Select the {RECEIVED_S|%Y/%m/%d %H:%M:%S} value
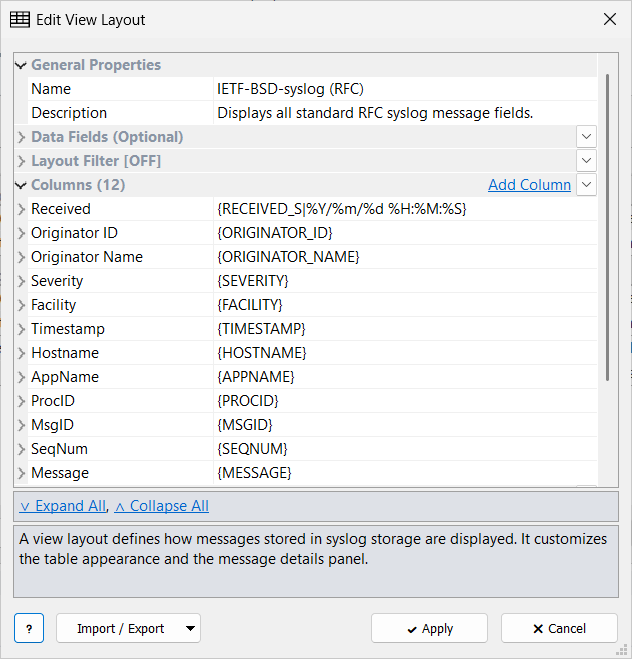This screenshot has width=632, height=659. pos(405,209)
